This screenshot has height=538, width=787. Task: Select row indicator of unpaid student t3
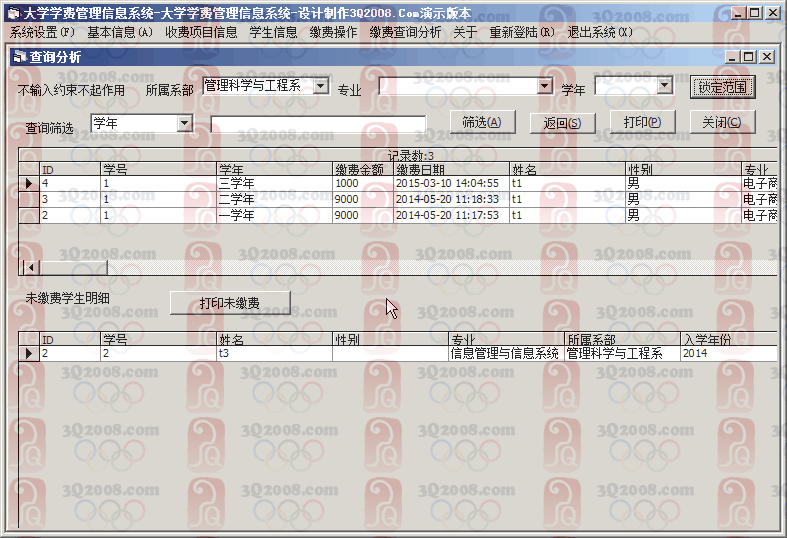click(x=29, y=353)
